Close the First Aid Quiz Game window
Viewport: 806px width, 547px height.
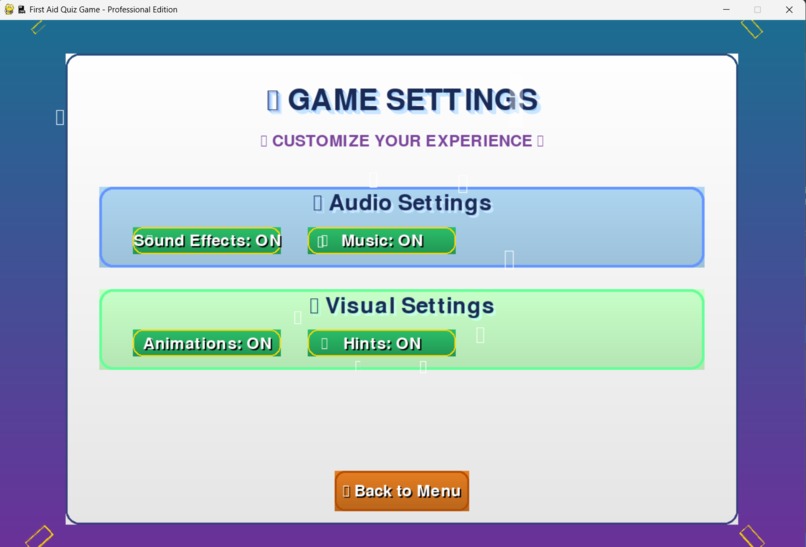click(789, 9)
